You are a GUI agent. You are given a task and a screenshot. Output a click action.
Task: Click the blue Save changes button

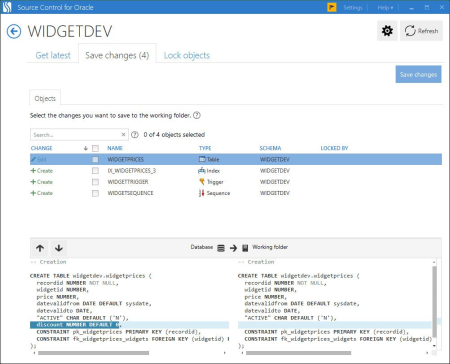[418, 74]
